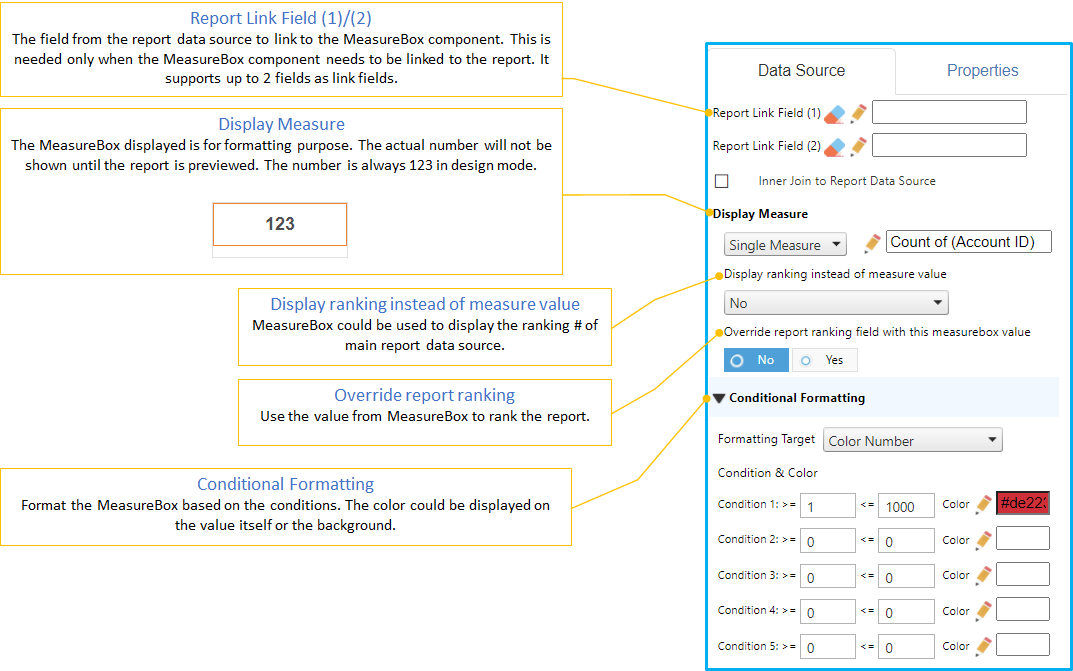
Task: Click the 'Inner Join to Report Data Source' label
Action: [x=847, y=181]
